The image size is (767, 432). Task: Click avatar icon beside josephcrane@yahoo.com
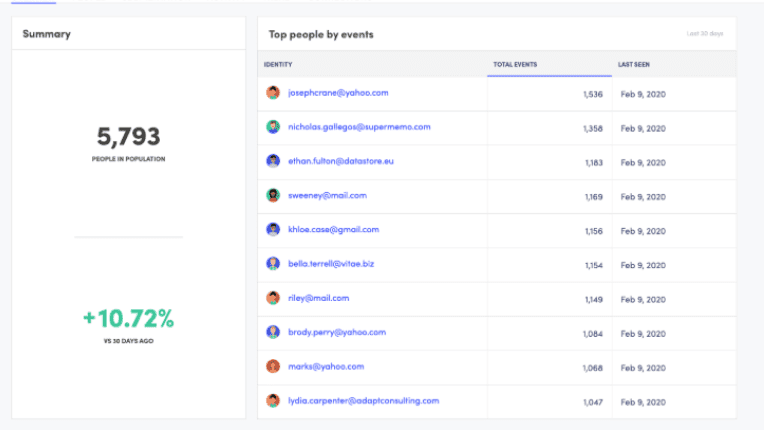coord(273,93)
